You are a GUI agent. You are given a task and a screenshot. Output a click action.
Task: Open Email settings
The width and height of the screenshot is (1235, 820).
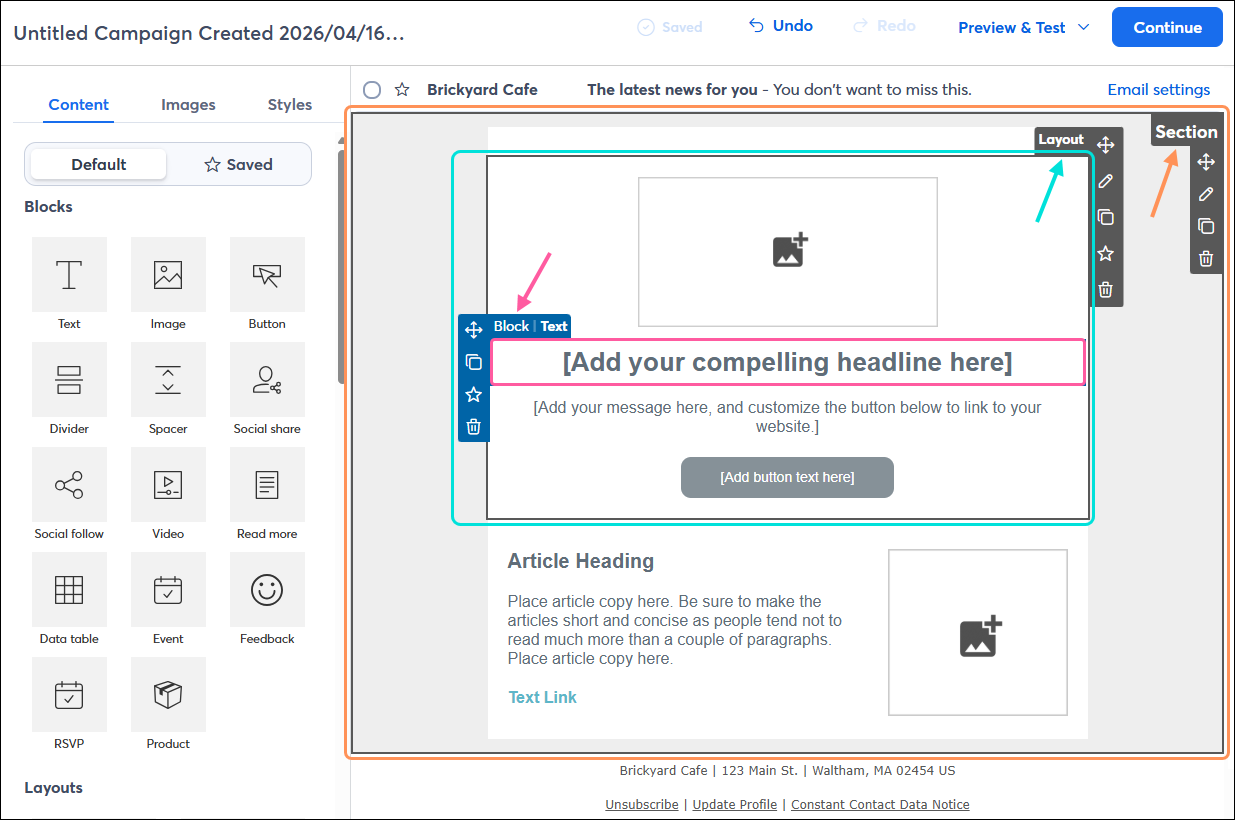point(1158,89)
